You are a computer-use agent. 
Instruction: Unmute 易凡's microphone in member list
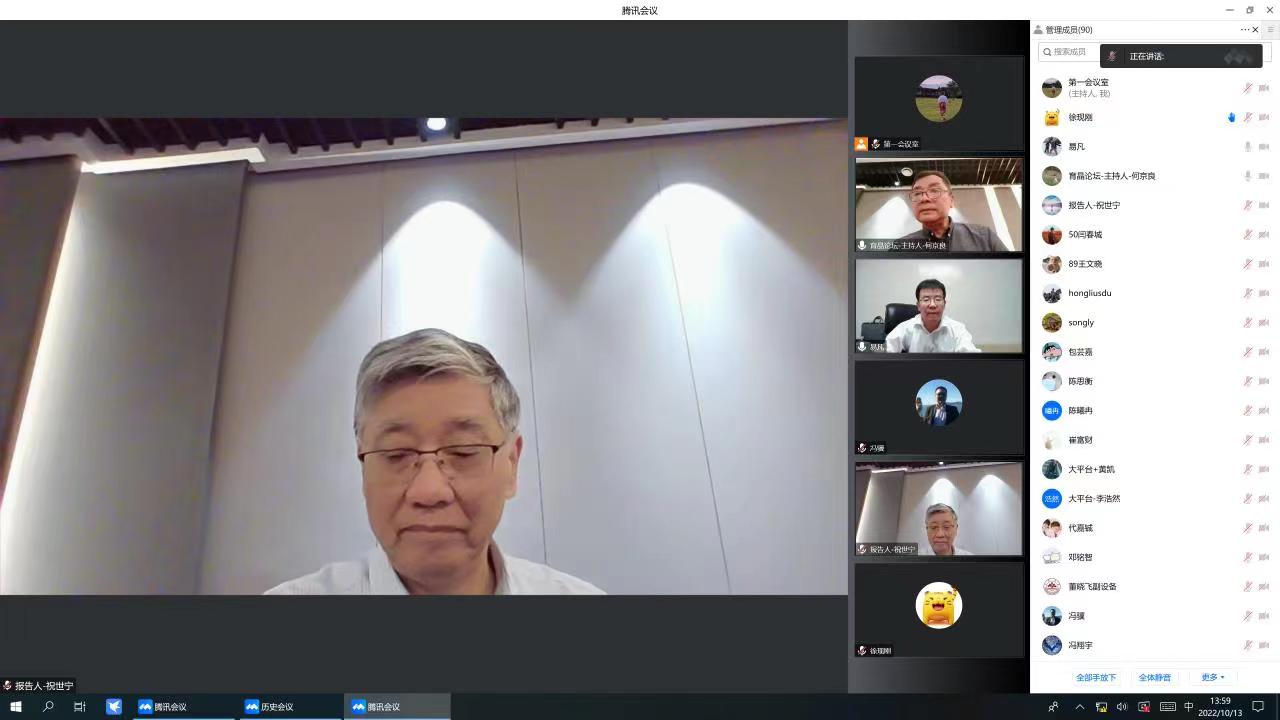click(x=1247, y=147)
